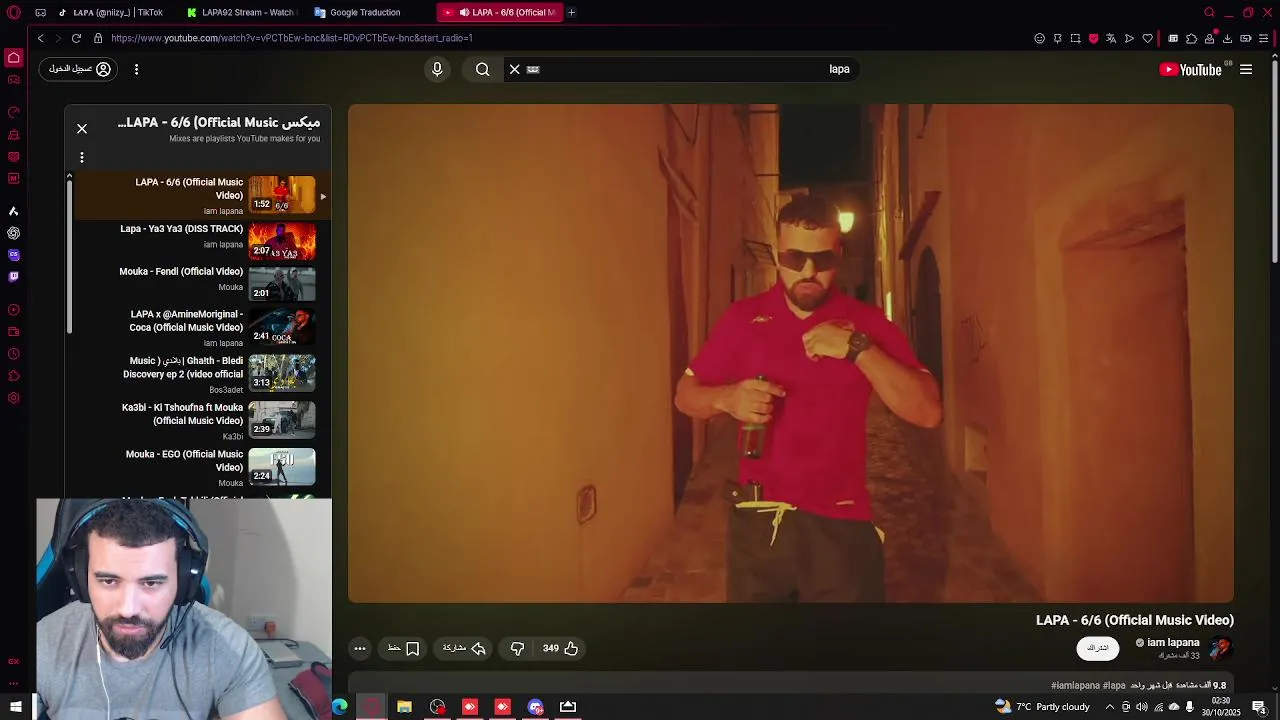The image size is (1280, 720).
Task: Click the video player area
Action: coord(791,354)
